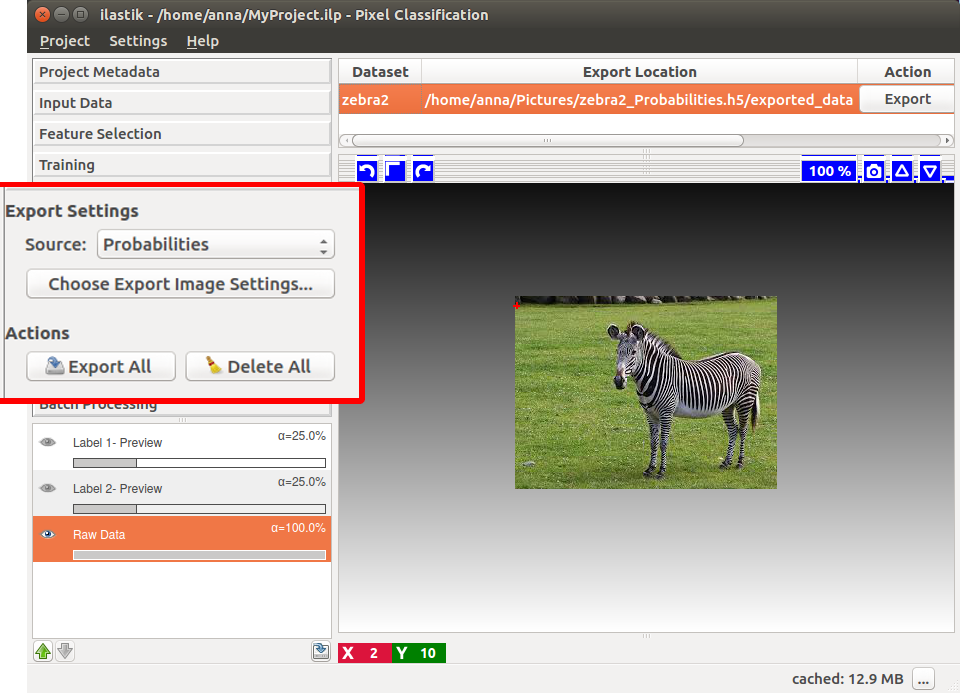Click Choose Export Image Settings button
Image resolution: width=960 pixels, height=693 pixels.
coord(180,284)
